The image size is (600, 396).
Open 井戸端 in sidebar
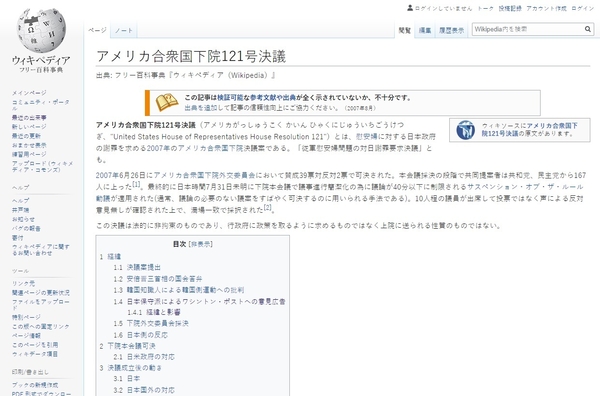[20, 210]
